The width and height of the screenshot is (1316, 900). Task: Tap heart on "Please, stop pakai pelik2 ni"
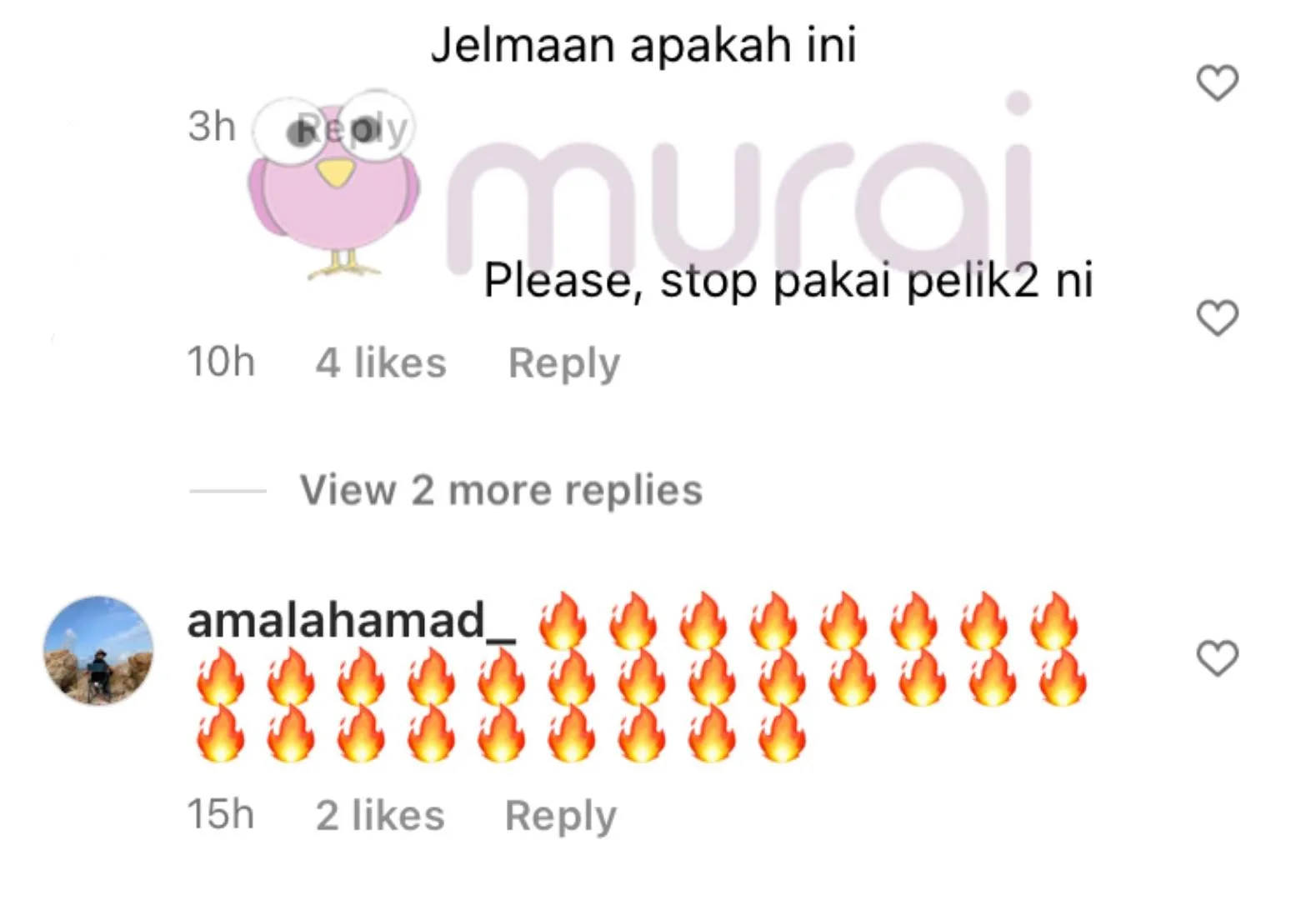coord(1217,318)
